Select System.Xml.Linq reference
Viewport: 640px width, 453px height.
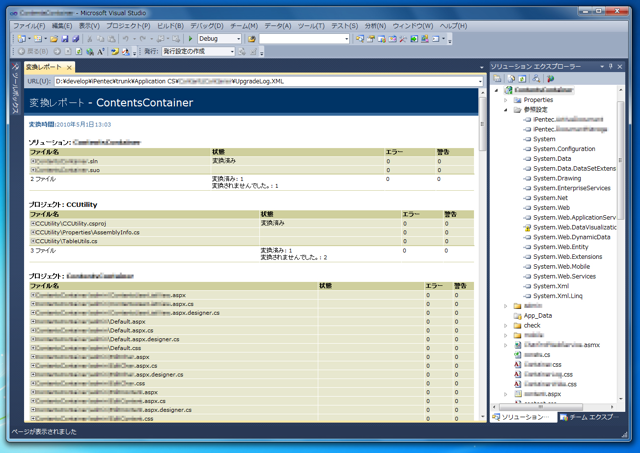558,296
